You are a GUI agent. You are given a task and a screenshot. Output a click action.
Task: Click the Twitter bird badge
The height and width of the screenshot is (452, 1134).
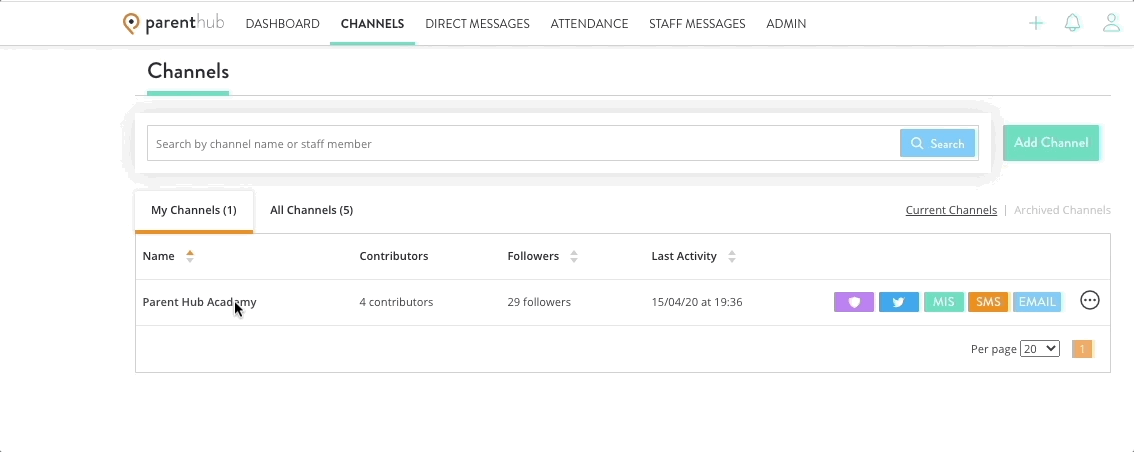point(899,302)
